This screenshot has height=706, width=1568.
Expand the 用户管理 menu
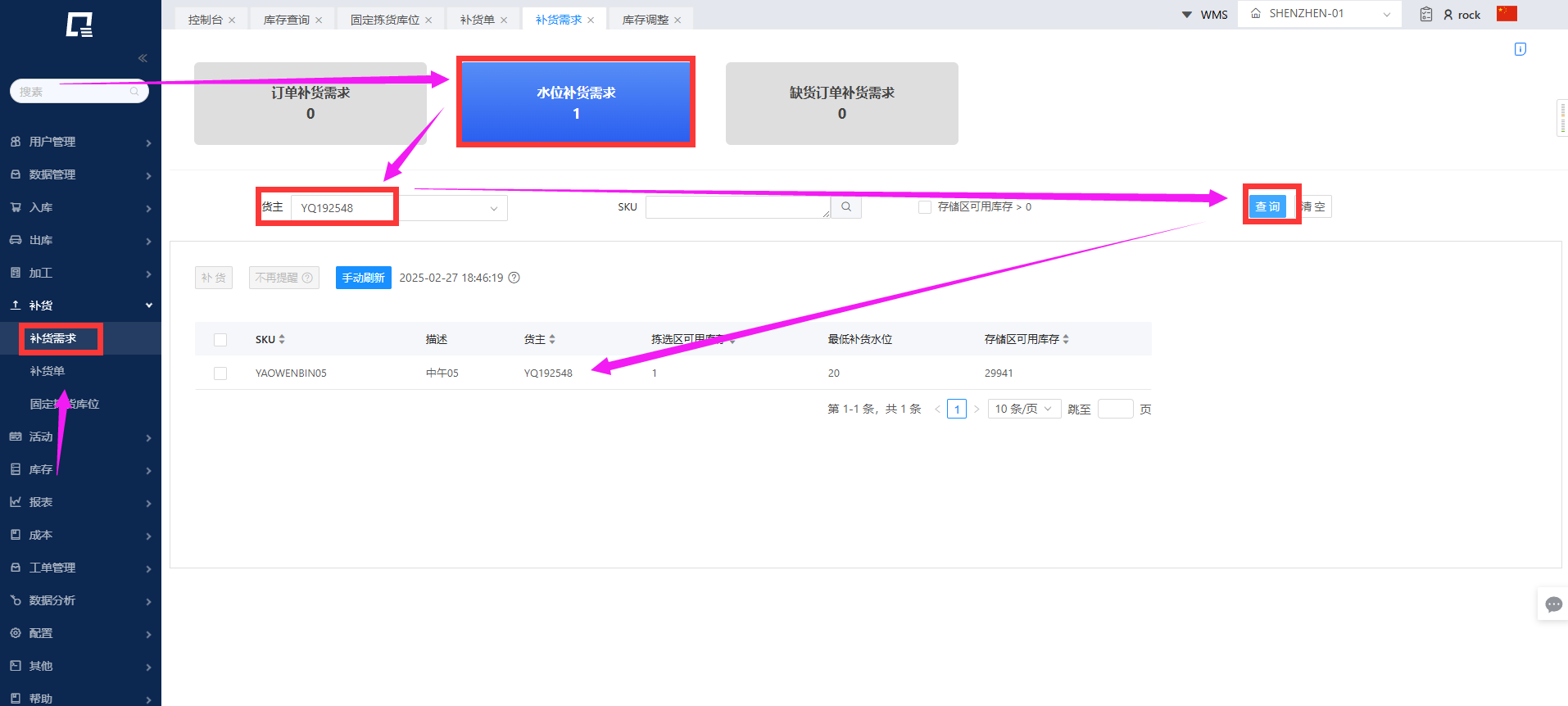tap(80, 142)
